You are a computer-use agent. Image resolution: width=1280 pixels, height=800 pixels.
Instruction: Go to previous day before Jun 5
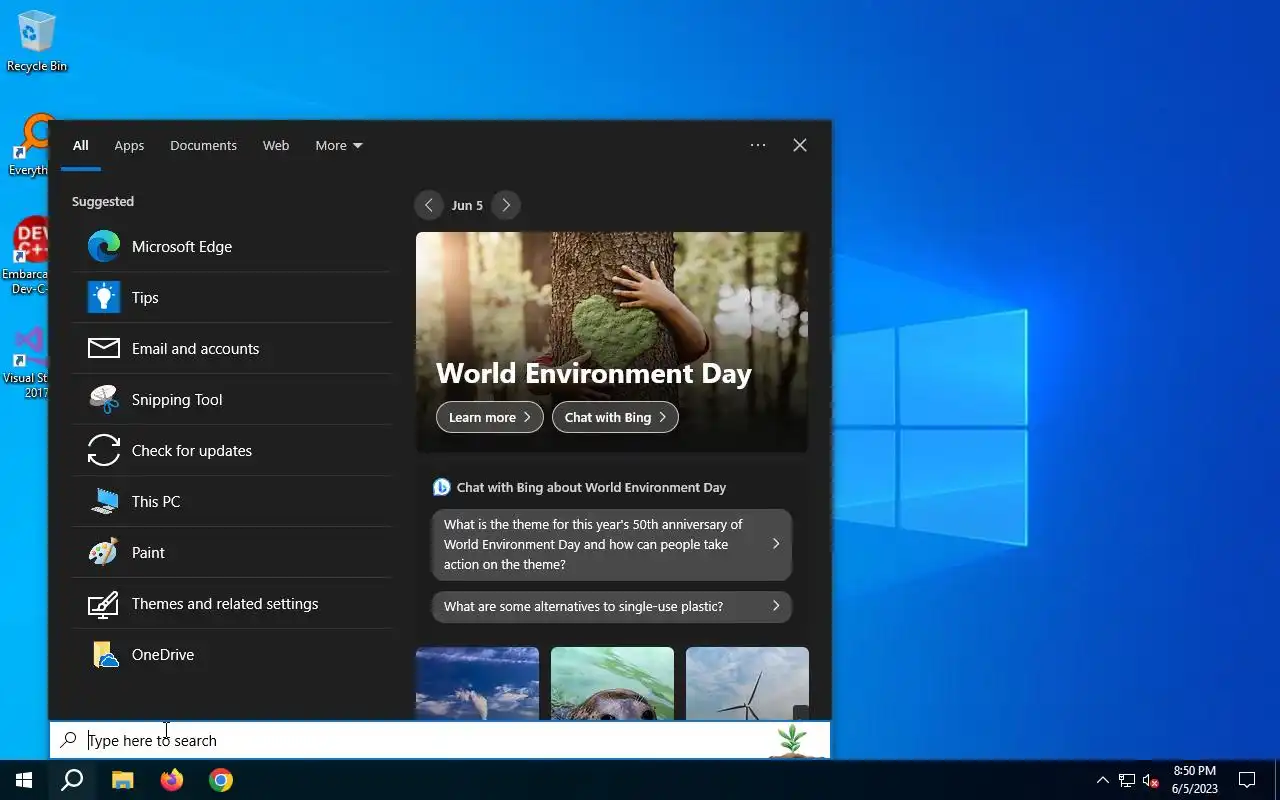tap(428, 205)
